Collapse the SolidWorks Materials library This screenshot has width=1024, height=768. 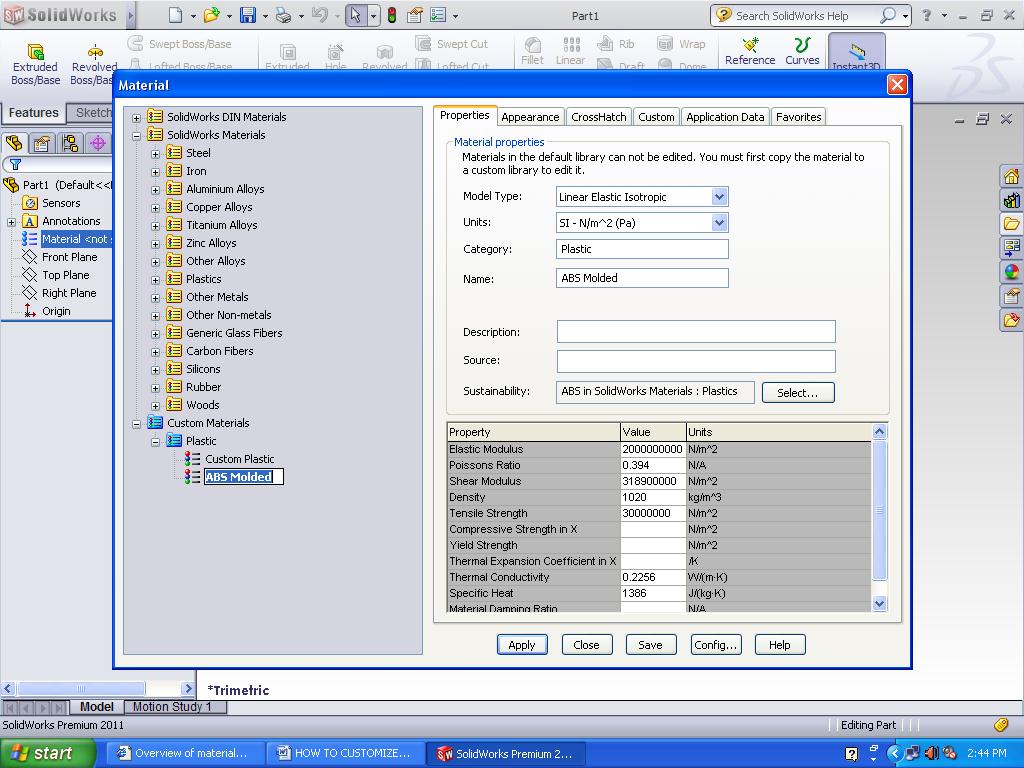136,136
